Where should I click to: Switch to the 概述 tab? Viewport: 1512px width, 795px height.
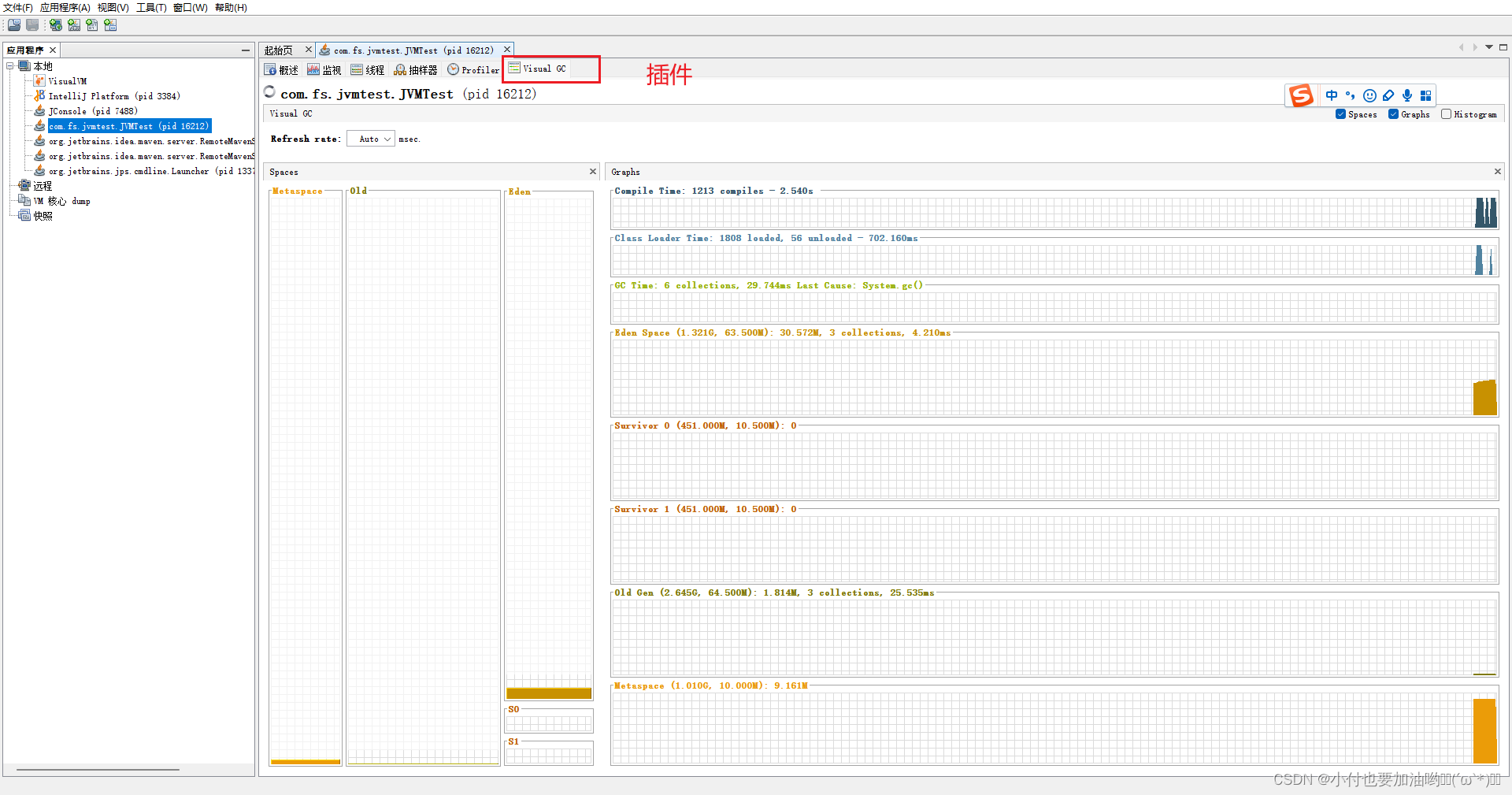click(x=282, y=70)
